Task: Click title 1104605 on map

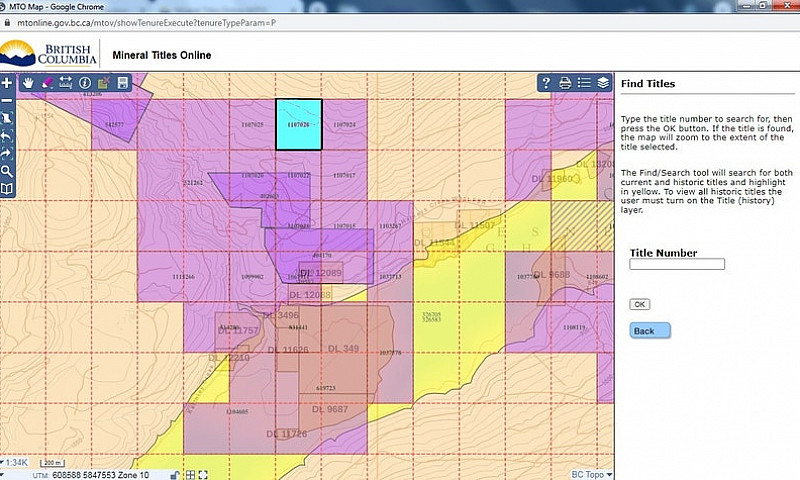Action: (x=237, y=411)
